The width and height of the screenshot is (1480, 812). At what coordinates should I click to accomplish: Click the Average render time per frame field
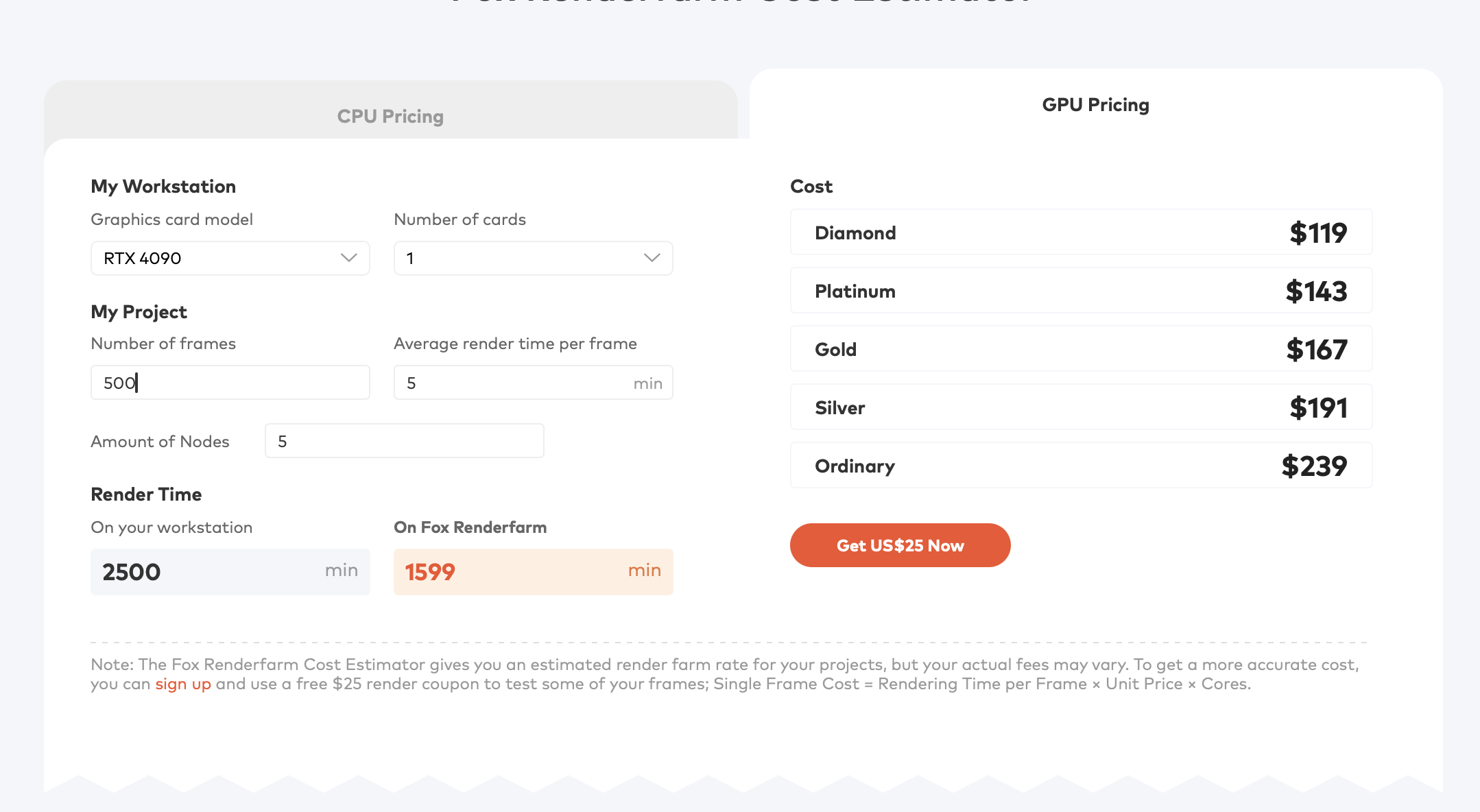pyautogui.click(x=533, y=382)
